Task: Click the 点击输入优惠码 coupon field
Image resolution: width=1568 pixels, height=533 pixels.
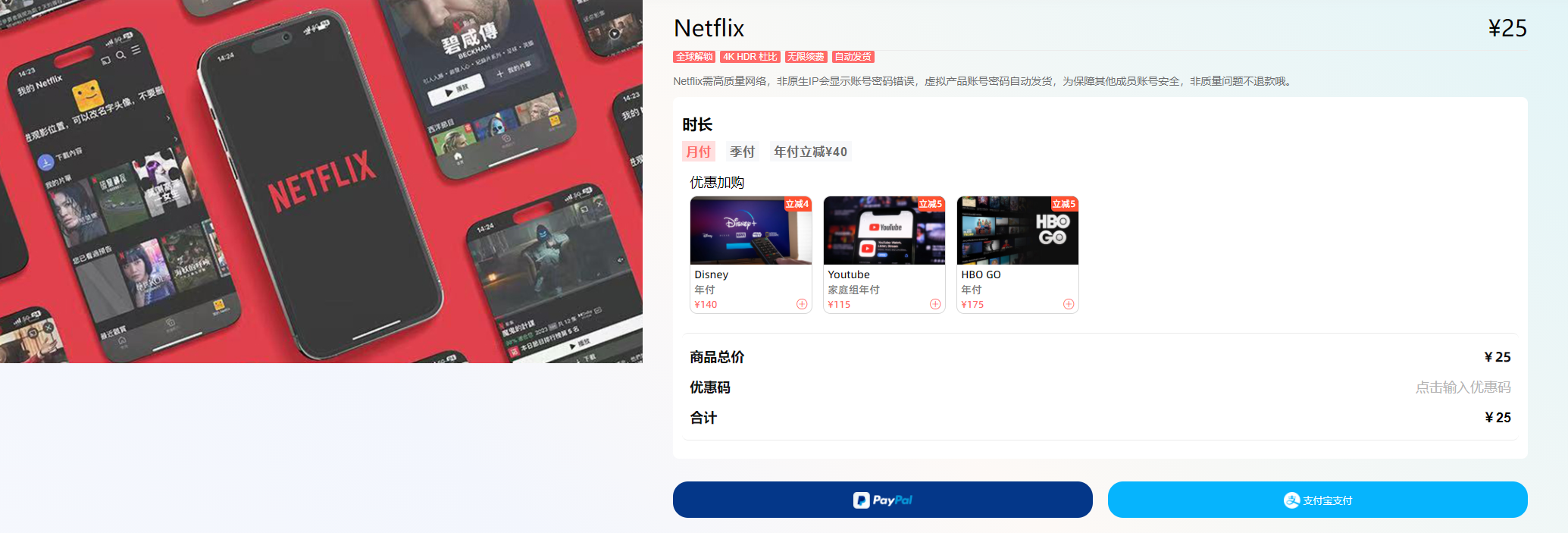Action: (1463, 387)
